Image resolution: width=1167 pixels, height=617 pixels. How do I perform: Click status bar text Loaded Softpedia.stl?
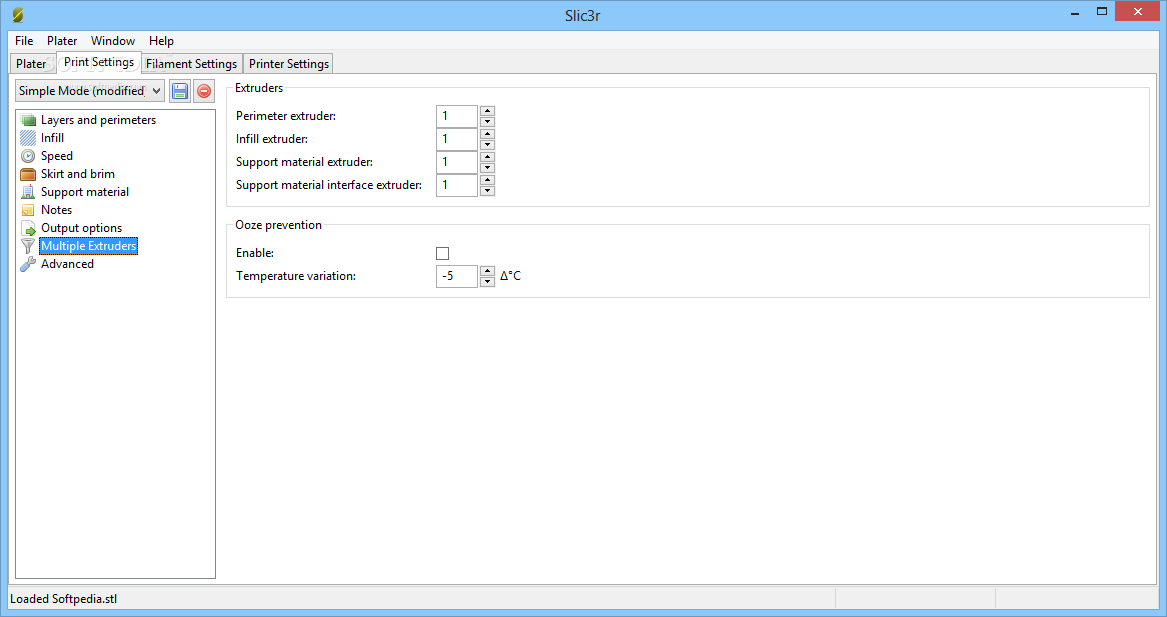[63, 599]
